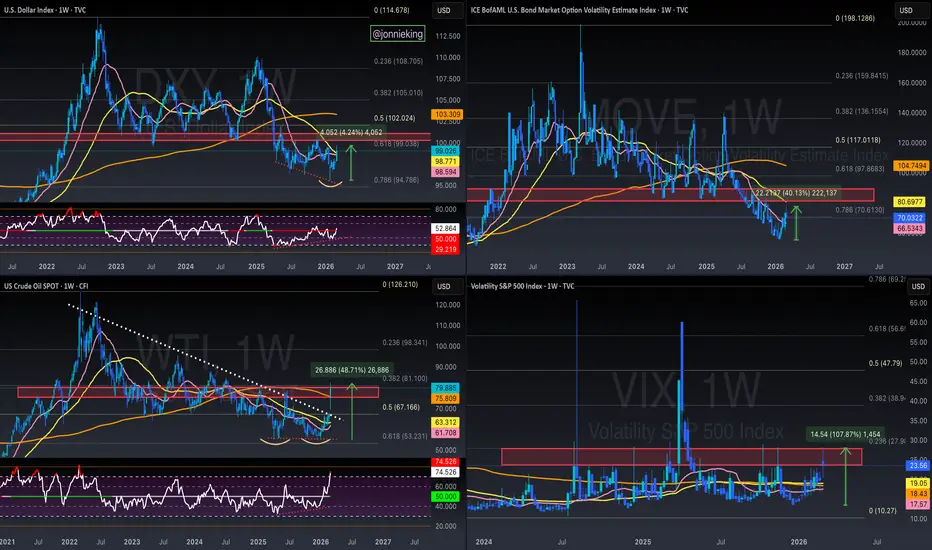The image size is (932, 550).
Task: Click the cyan 79.886 label on the WTI chart
Action: 446,388
